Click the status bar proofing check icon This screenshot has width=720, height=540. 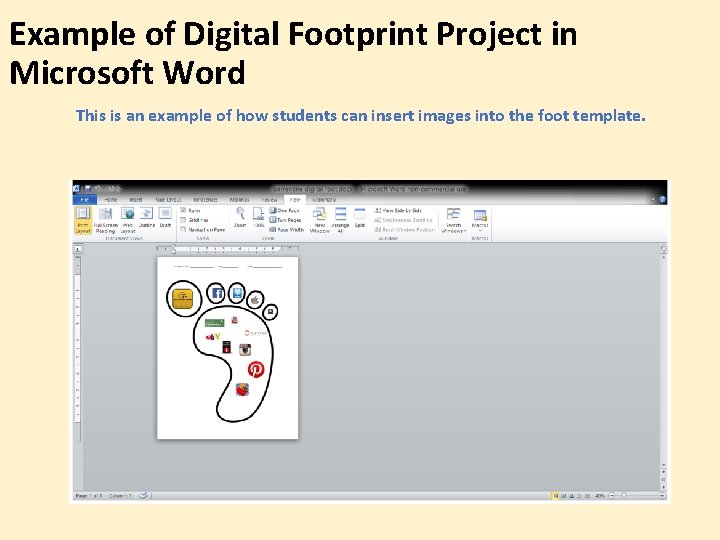click(x=144, y=496)
